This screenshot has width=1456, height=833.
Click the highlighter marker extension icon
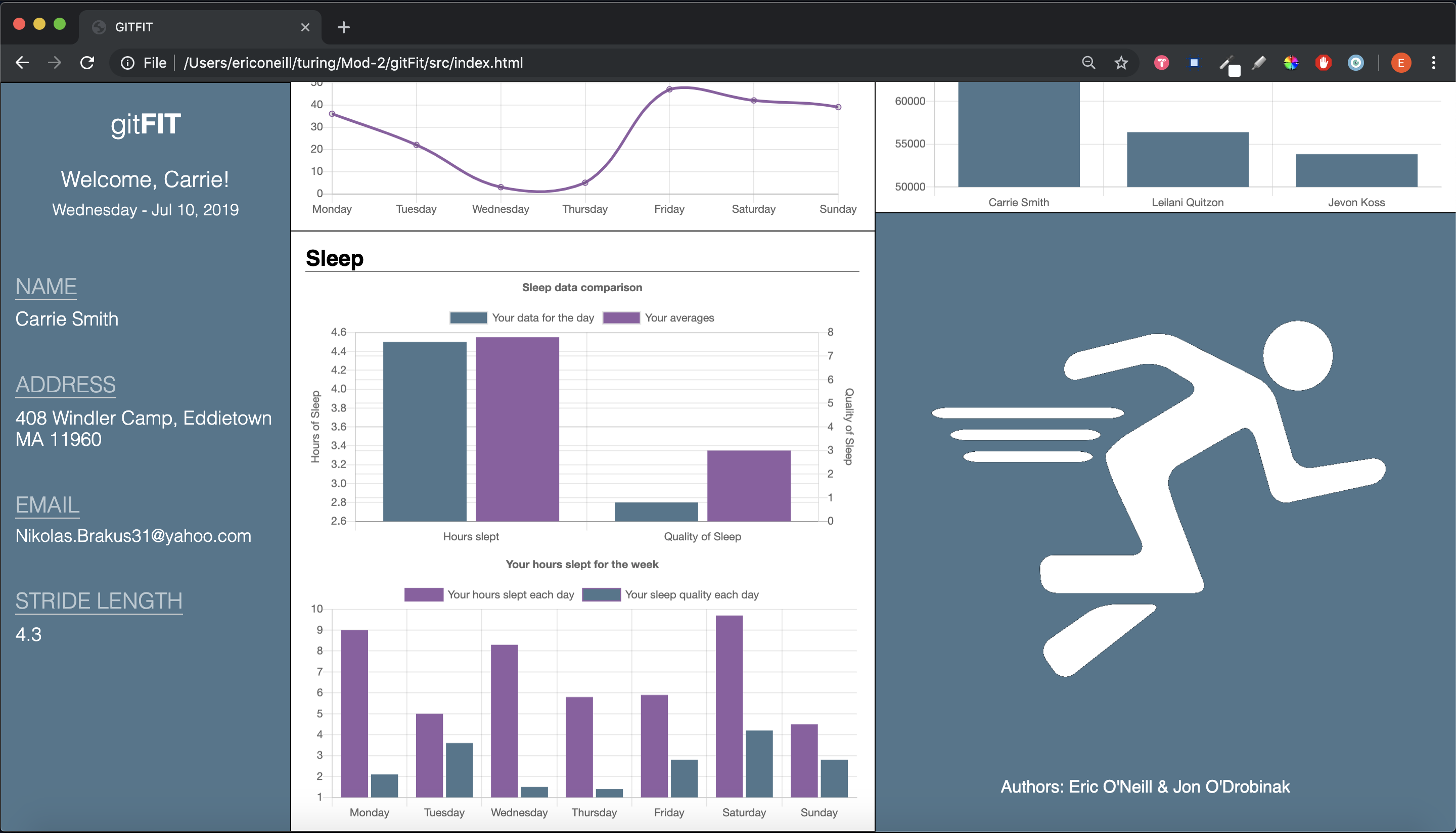(x=1258, y=63)
